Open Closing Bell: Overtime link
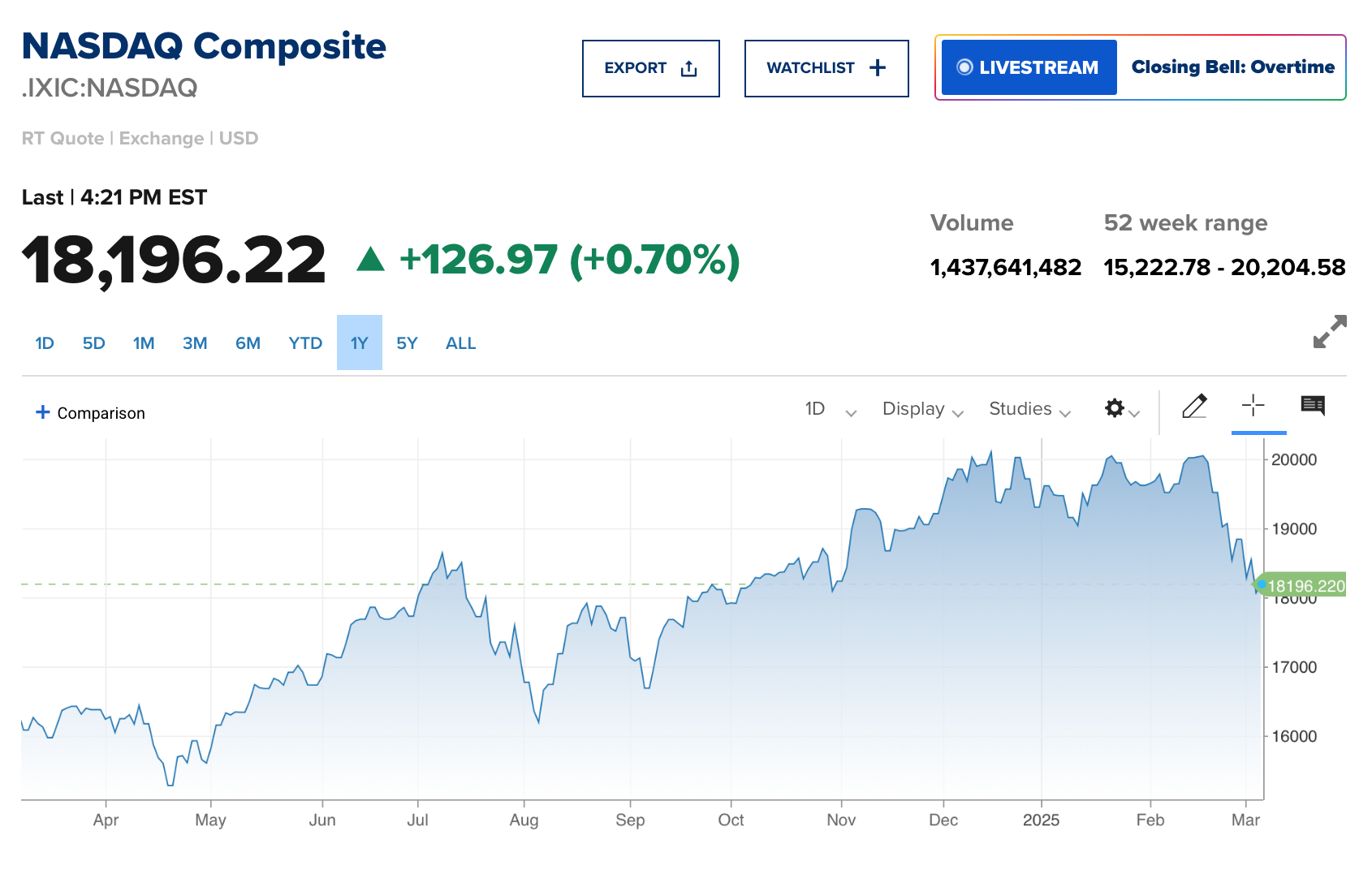This screenshot has width=1372, height=870. pyautogui.click(x=1232, y=68)
